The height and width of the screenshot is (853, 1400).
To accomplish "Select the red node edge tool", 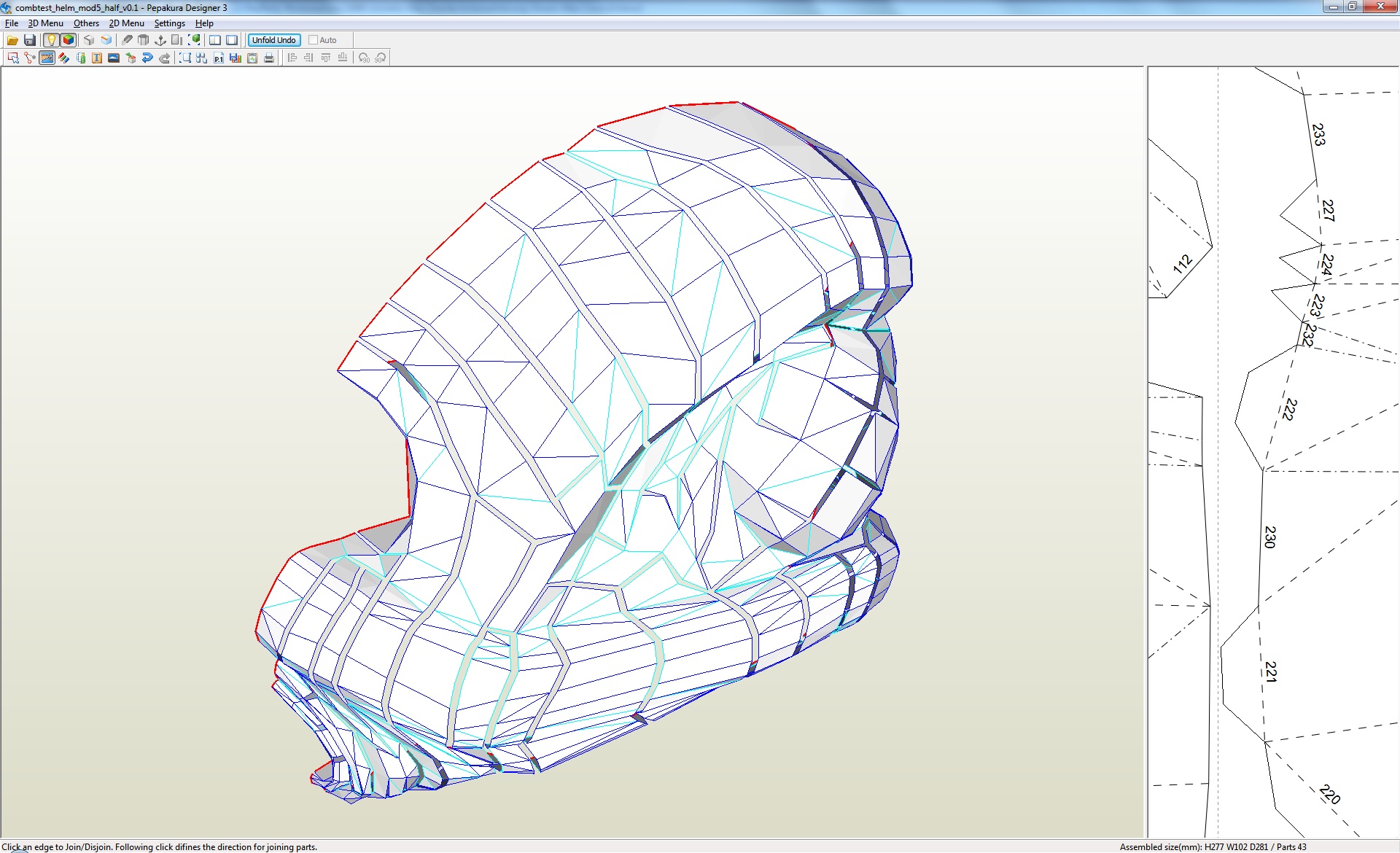I will coord(30,58).
